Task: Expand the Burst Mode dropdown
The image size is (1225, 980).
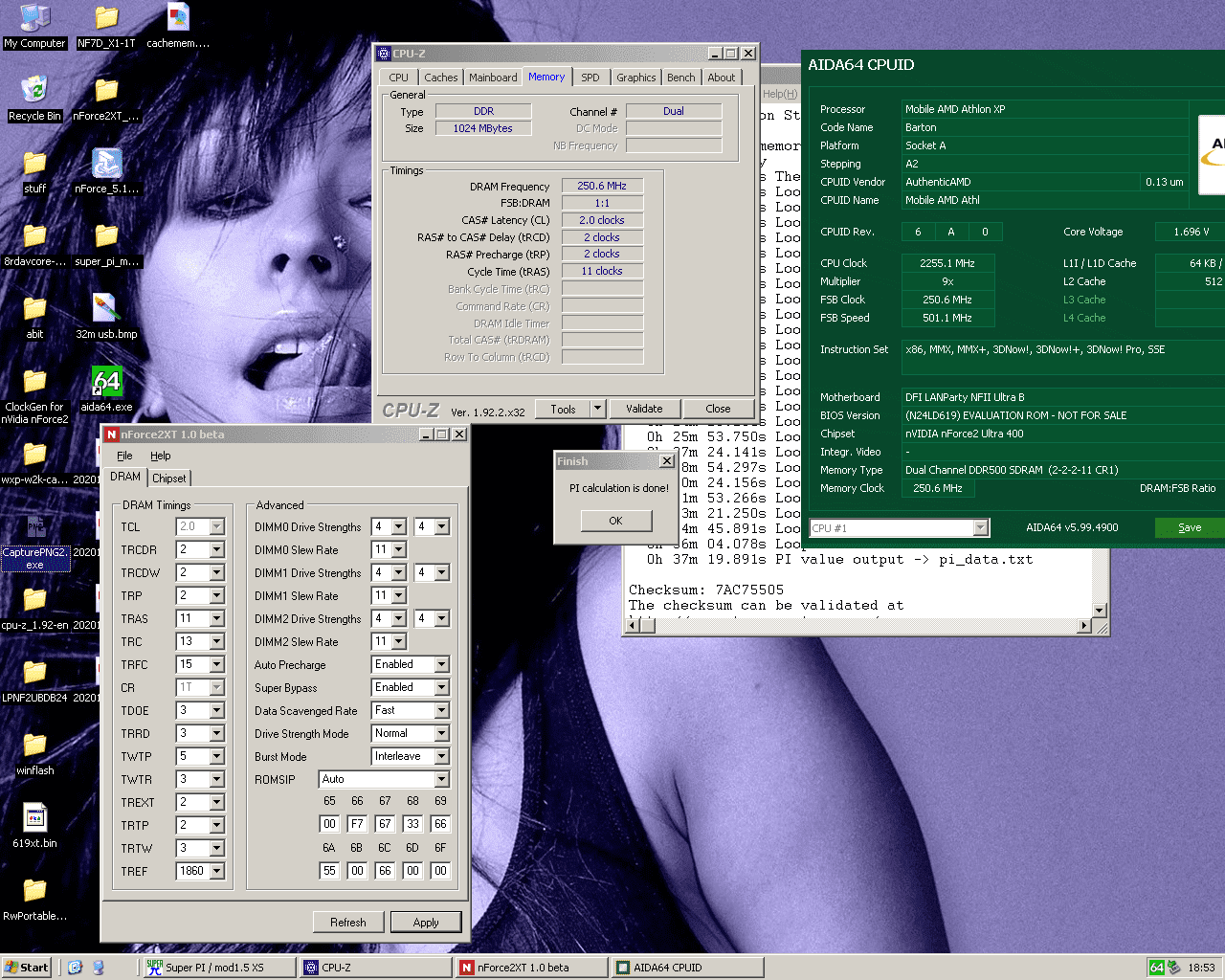Action: point(441,756)
